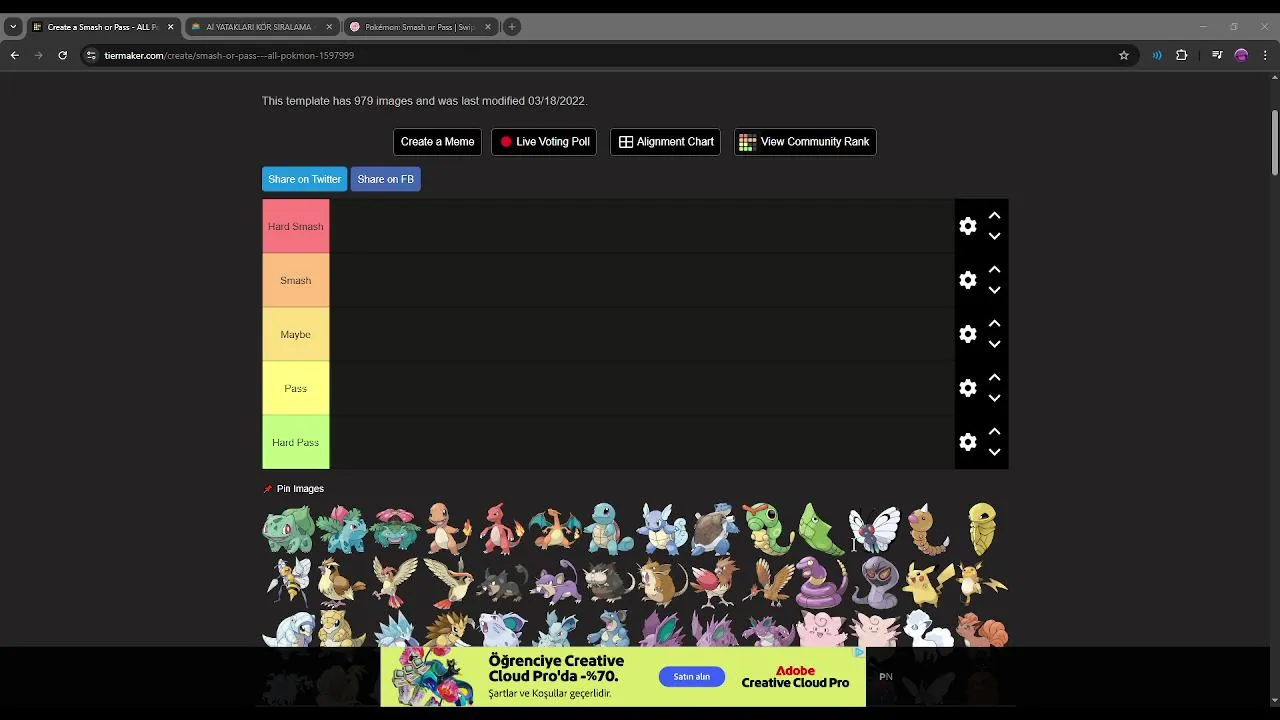Open the browser profile avatar
The height and width of the screenshot is (720, 1280).
pyautogui.click(x=1241, y=55)
